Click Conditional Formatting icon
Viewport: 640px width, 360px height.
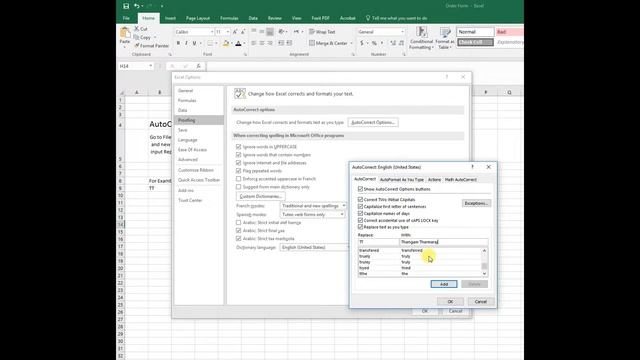421,38
